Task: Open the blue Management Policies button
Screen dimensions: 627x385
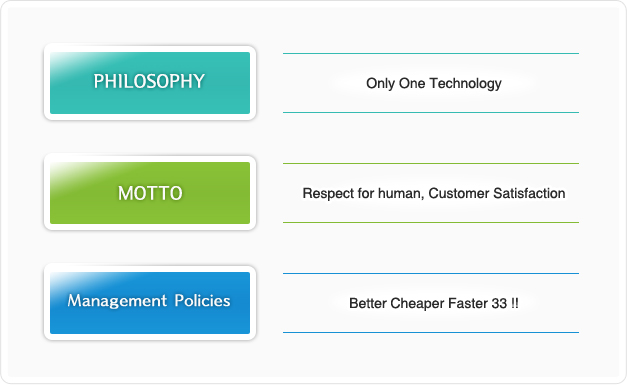Action: click(x=150, y=303)
